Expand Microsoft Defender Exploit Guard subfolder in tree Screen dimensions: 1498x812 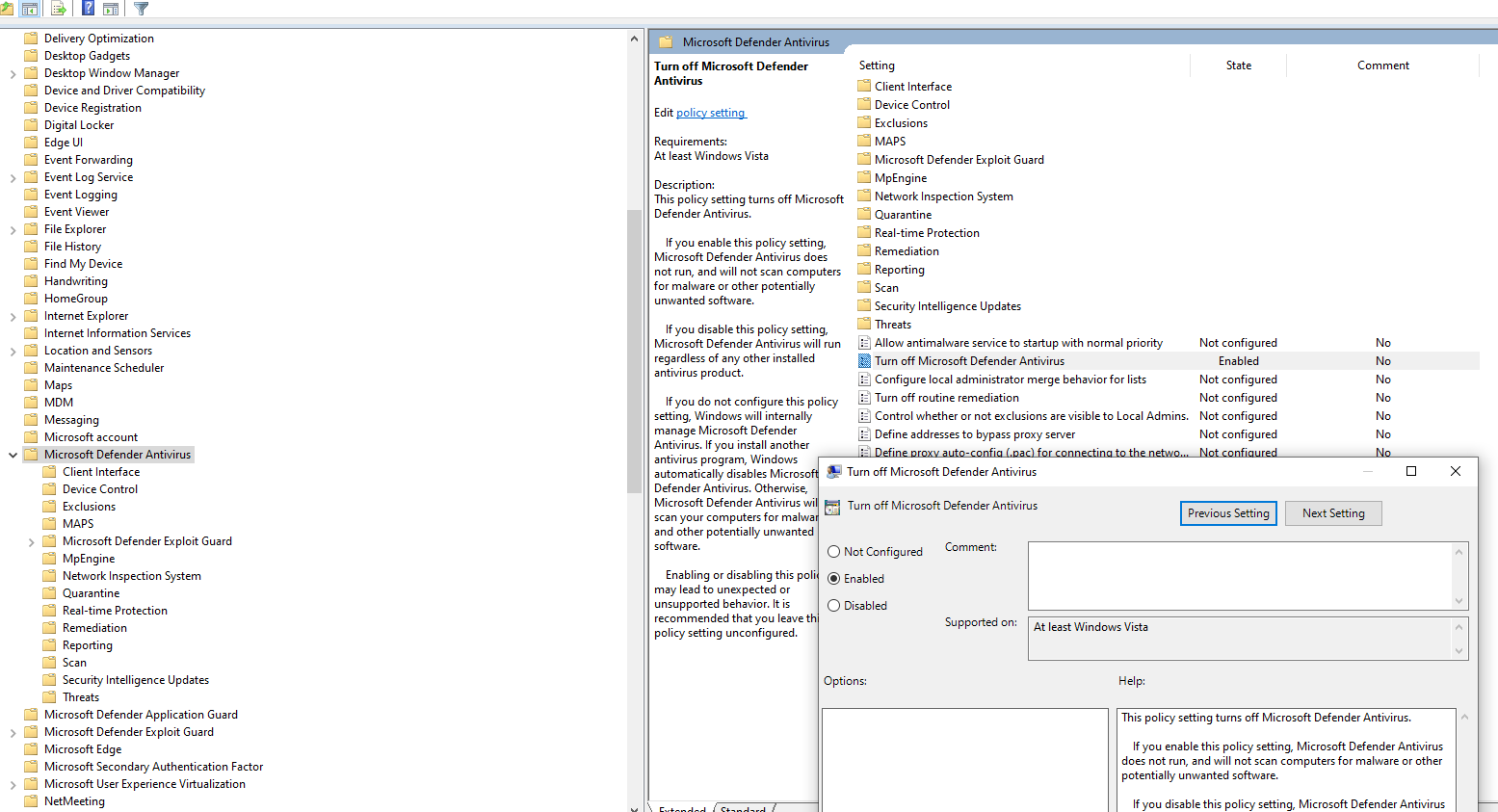coord(31,542)
